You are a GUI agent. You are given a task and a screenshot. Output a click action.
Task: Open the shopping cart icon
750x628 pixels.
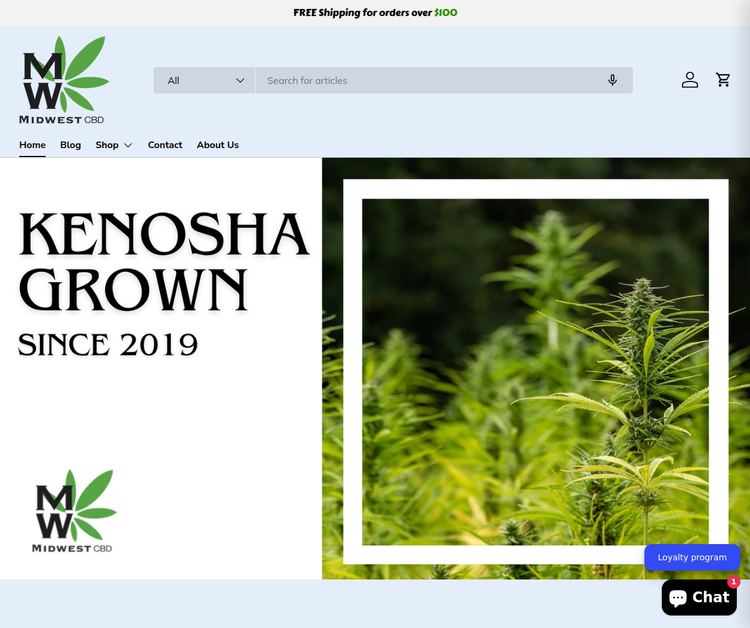click(x=723, y=80)
